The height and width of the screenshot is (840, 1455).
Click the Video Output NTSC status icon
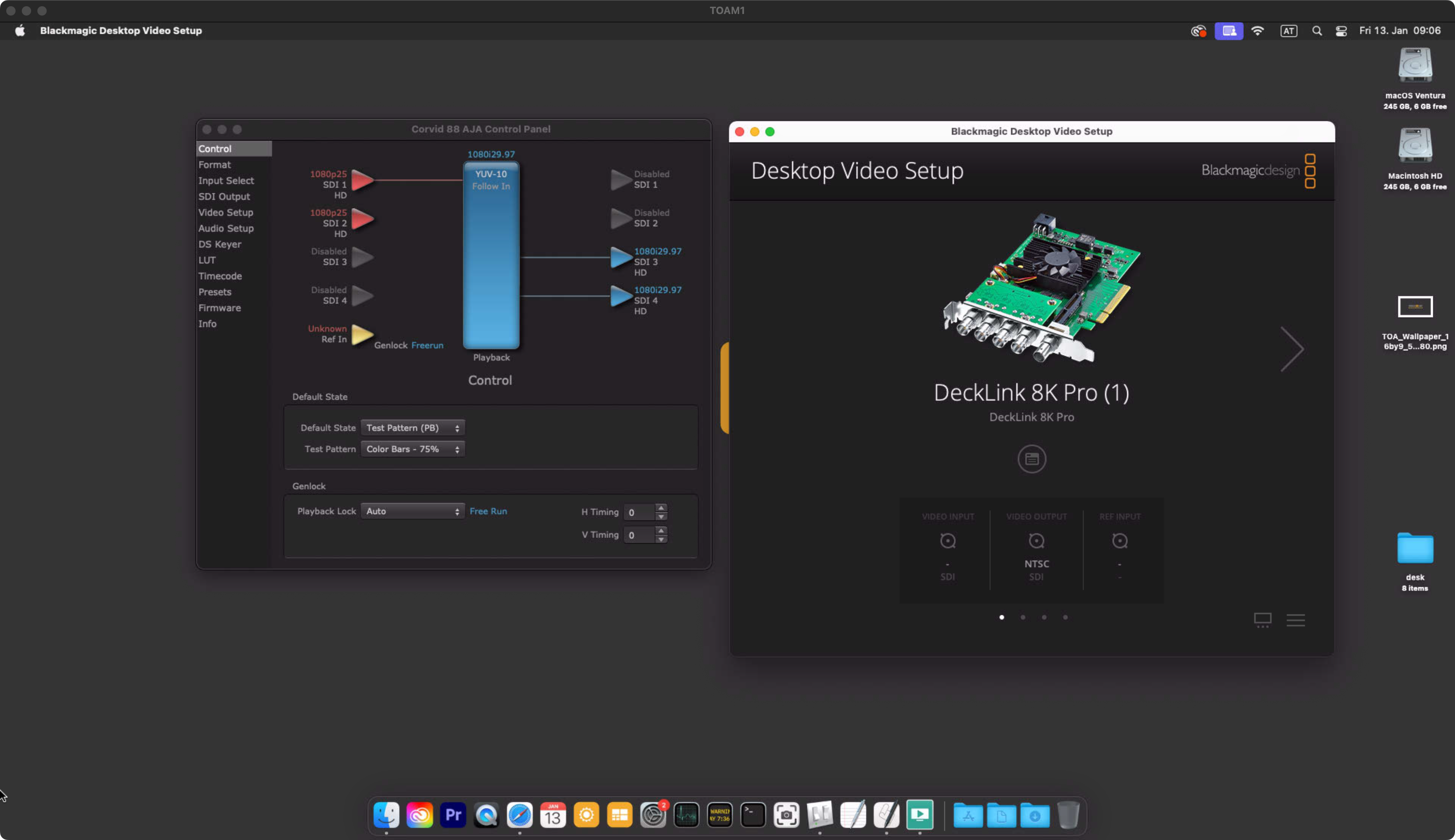(x=1036, y=541)
